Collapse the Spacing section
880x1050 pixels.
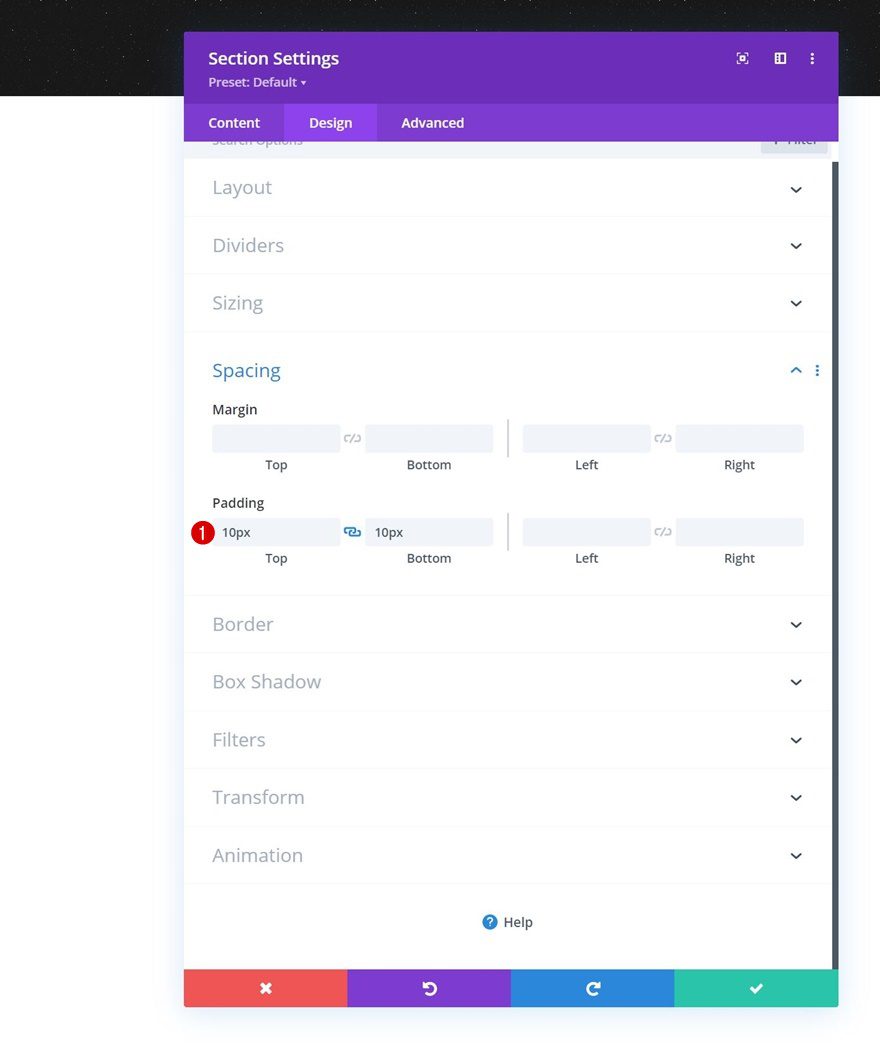(x=795, y=370)
